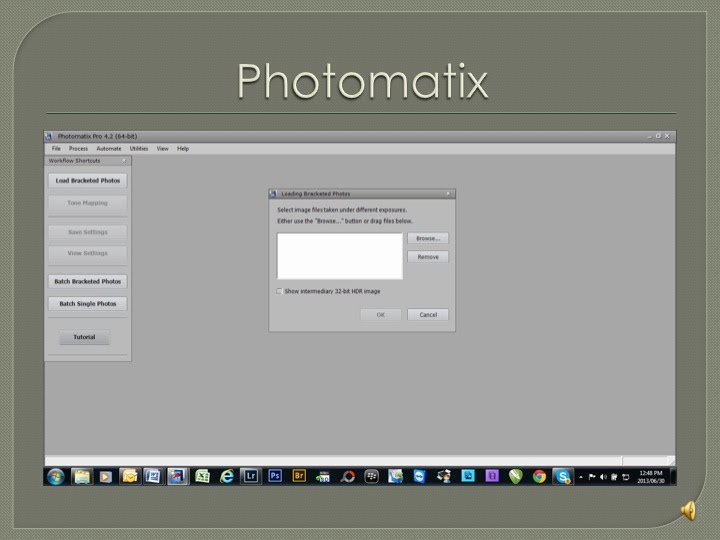Open Outlook mail icon in taskbar
720x540 pixels.
pyautogui.click(x=129, y=477)
